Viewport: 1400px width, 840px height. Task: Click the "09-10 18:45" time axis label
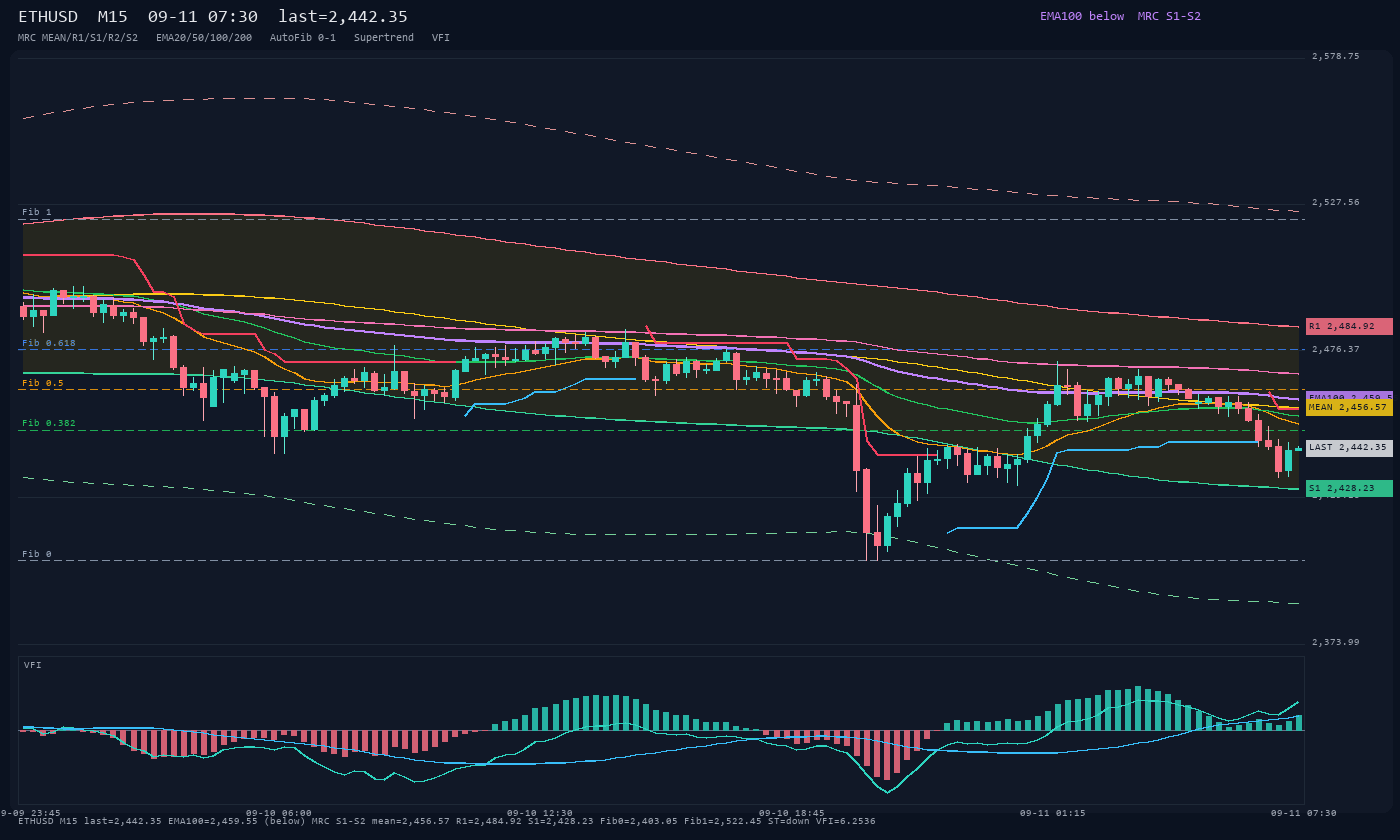click(792, 813)
